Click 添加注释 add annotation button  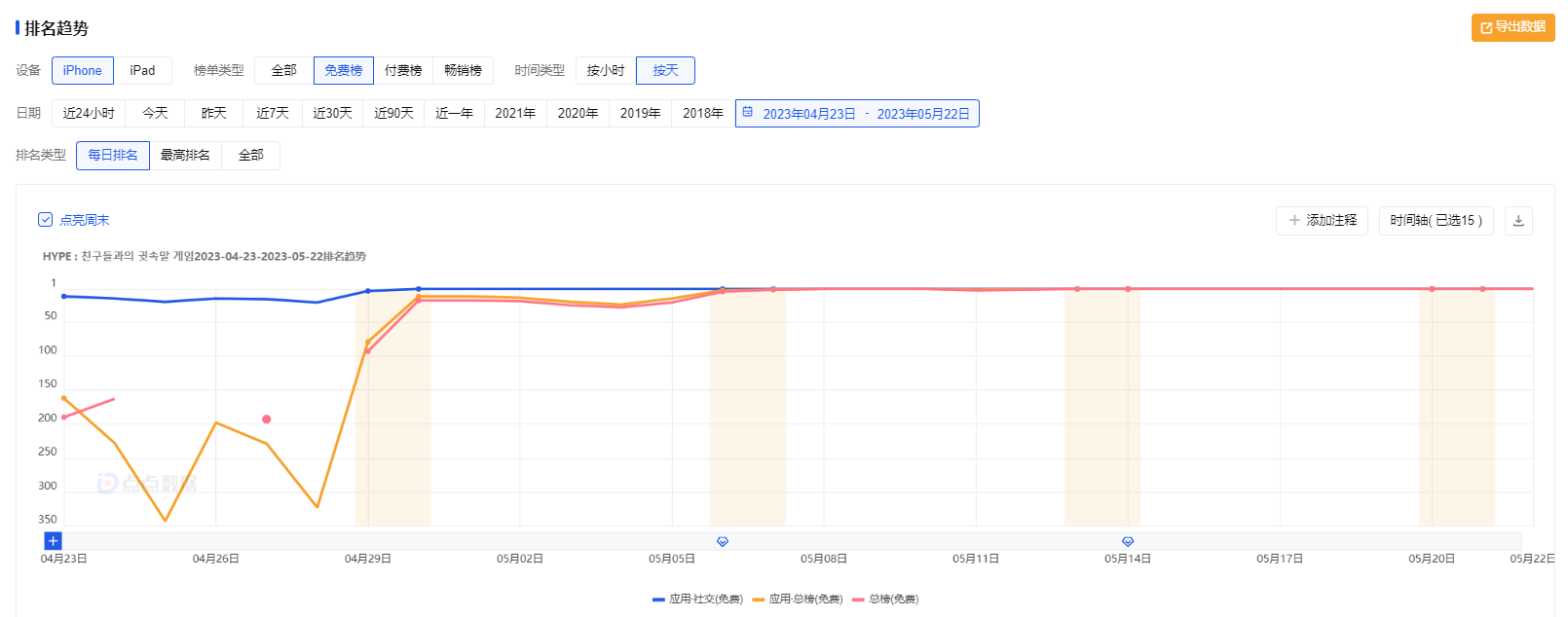point(1322,221)
